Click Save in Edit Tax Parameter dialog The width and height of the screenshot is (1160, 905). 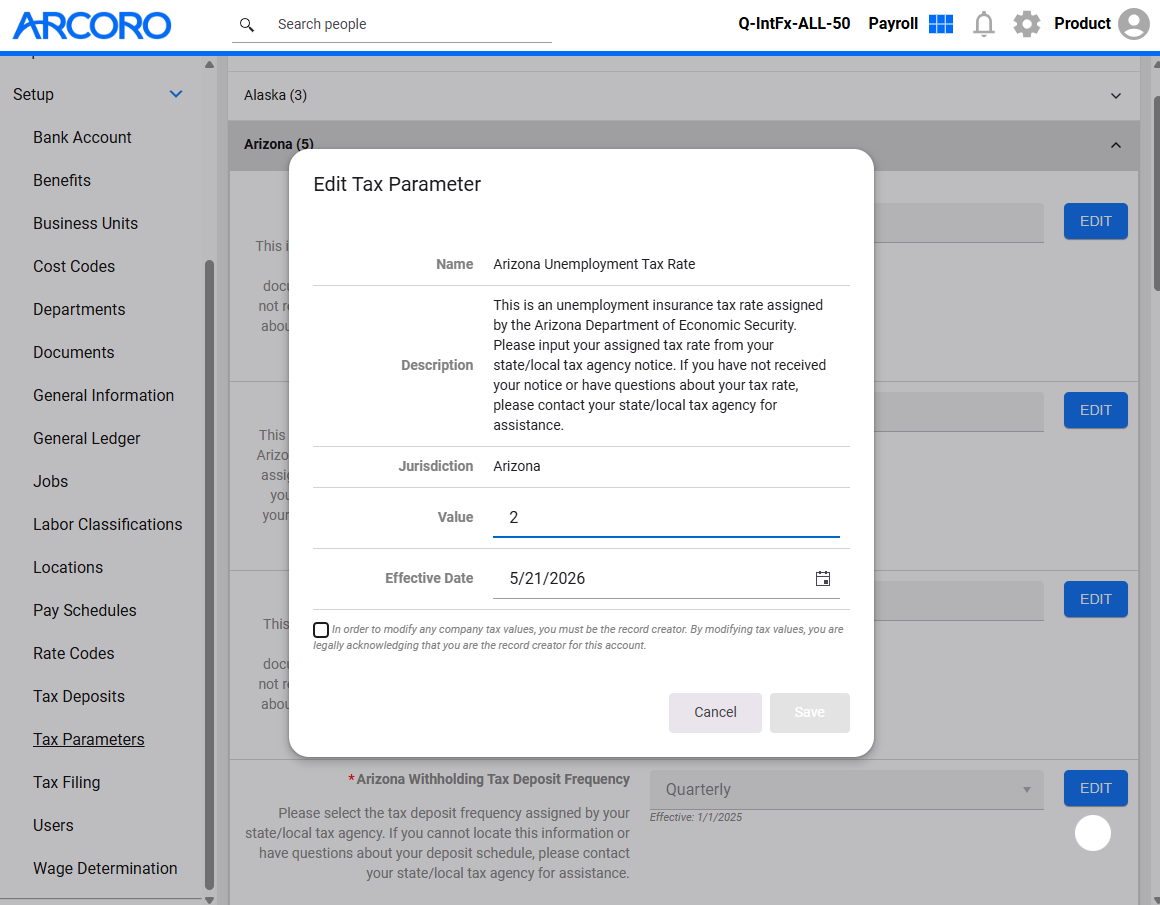click(809, 713)
